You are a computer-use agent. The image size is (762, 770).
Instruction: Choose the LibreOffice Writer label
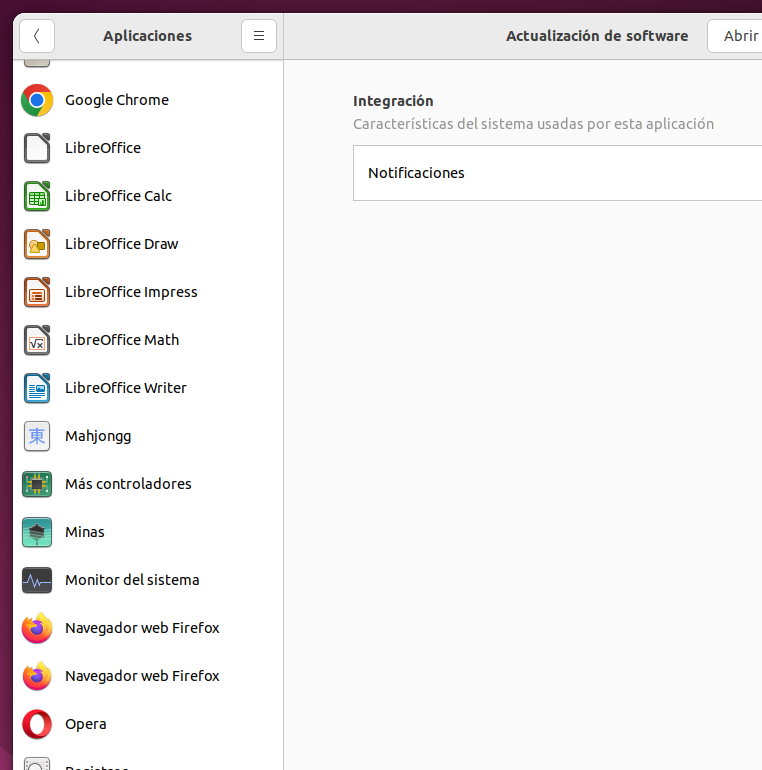click(126, 388)
